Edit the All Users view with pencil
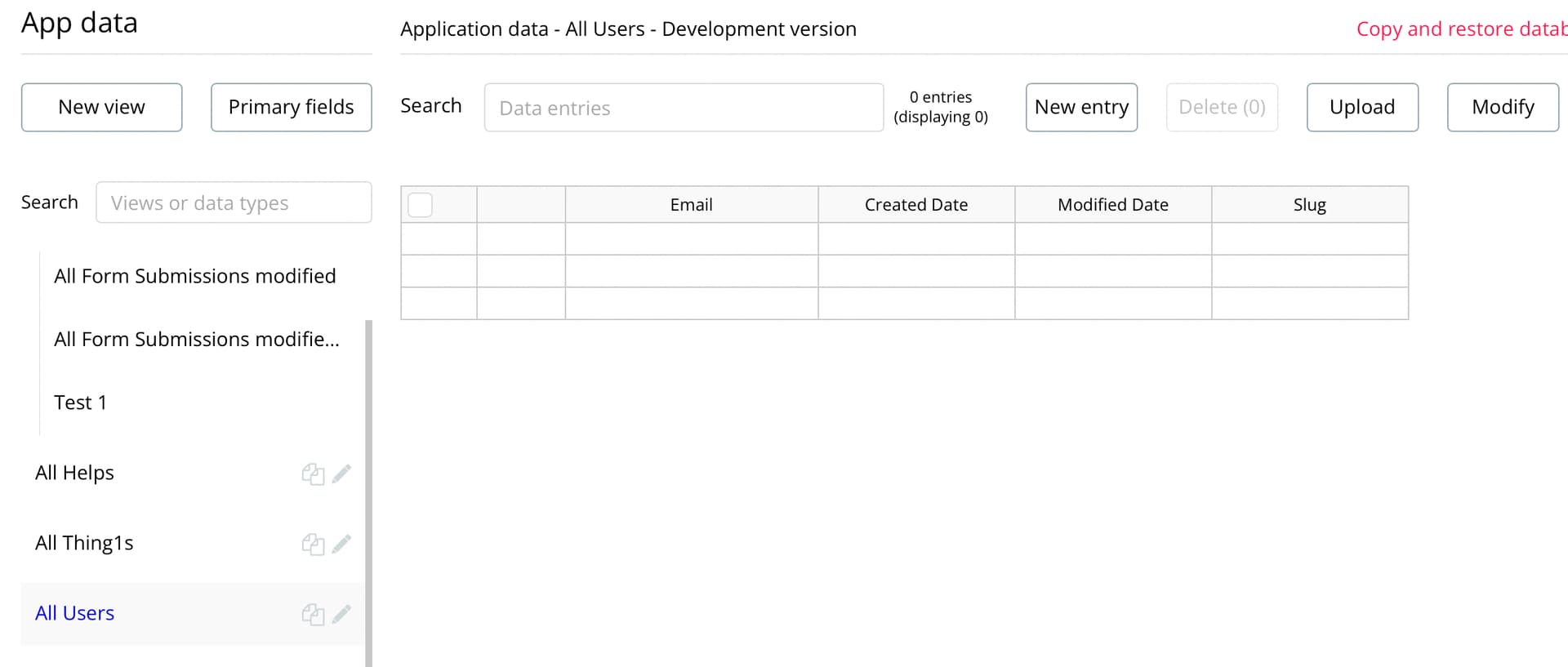 click(x=341, y=614)
